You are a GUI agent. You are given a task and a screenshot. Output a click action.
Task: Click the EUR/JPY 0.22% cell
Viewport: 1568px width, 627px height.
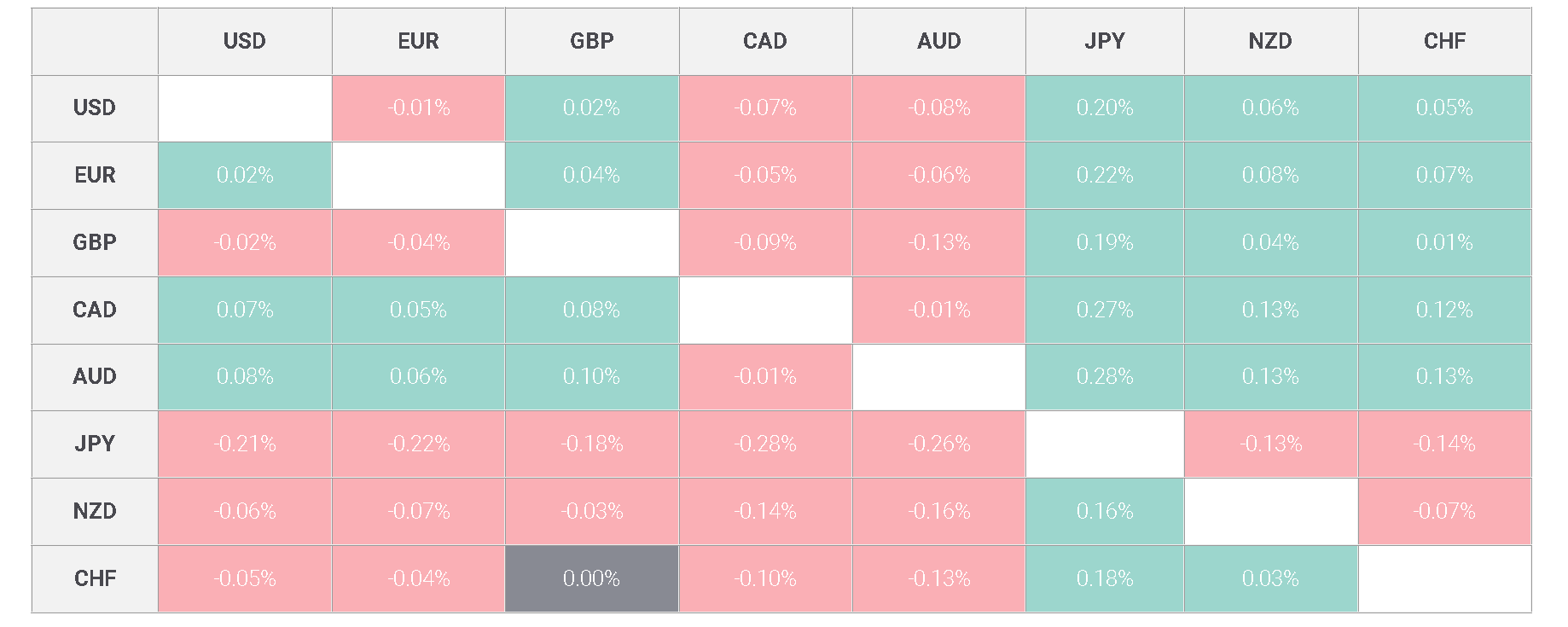click(1105, 175)
